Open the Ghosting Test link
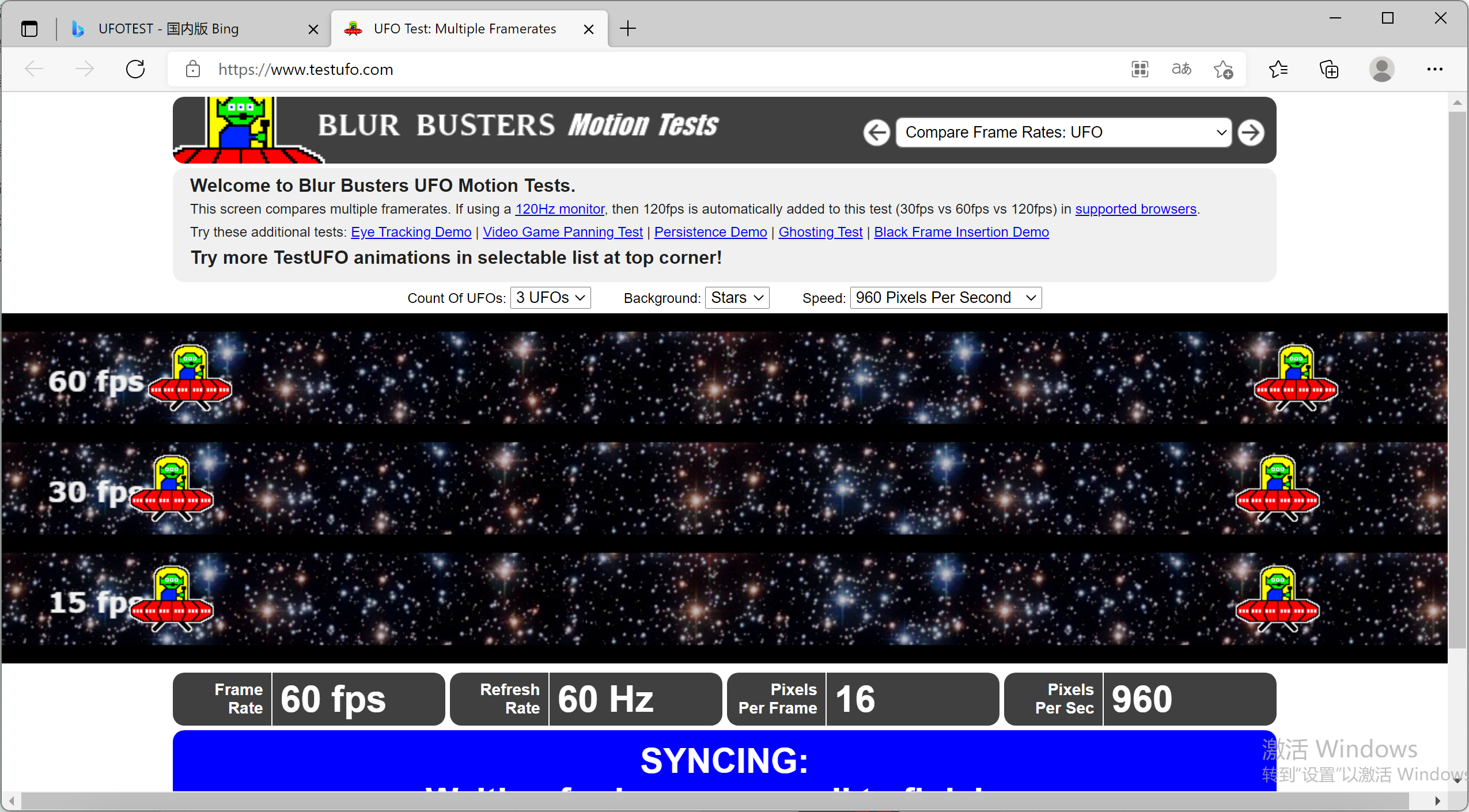Image resolution: width=1469 pixels, height=812 pixels. point(820,232)
